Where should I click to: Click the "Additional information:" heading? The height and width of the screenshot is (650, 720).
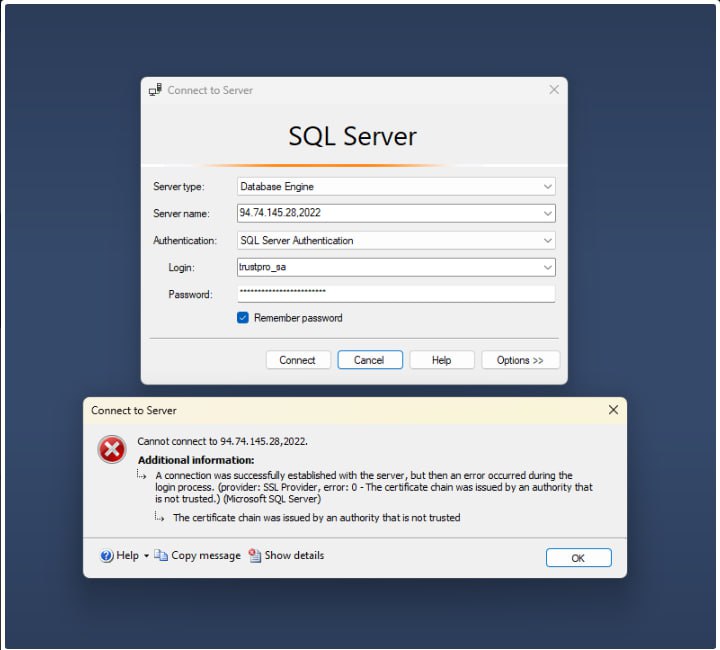click(x=196, y=460)
